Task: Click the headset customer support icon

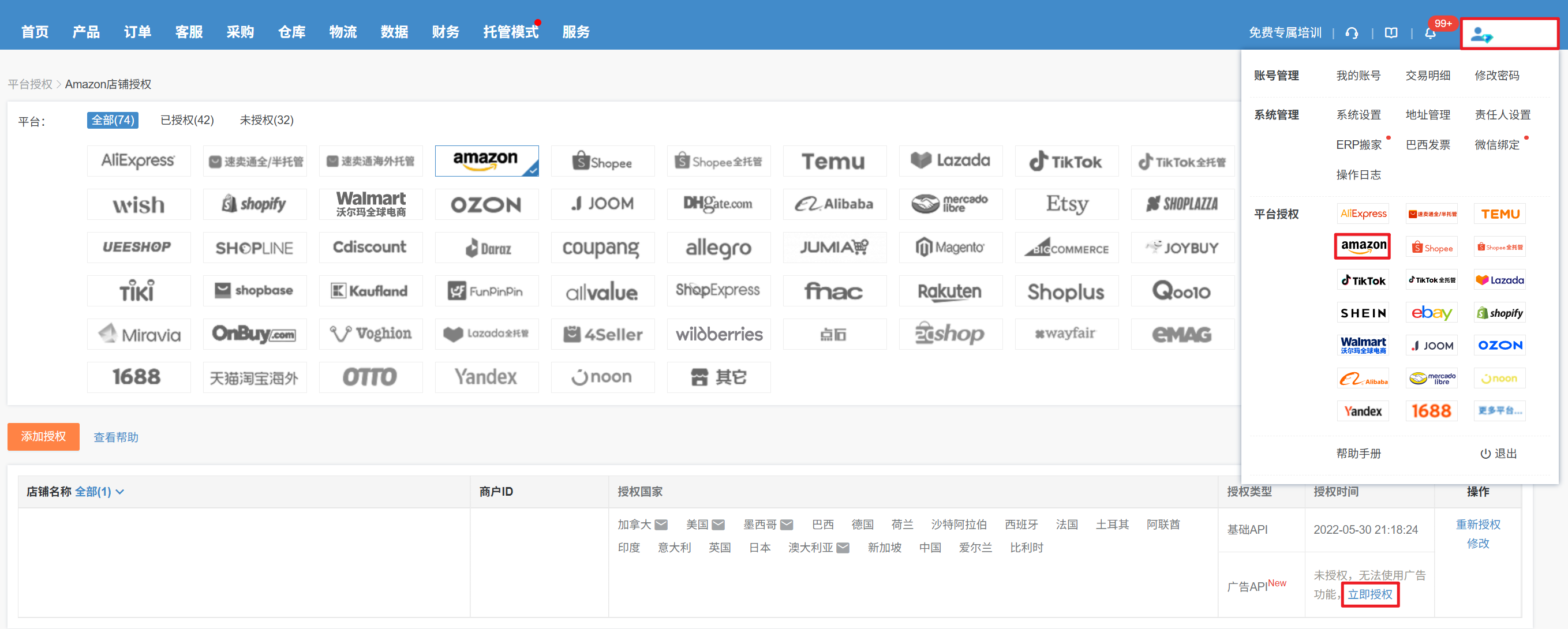Action: coord(1352,33)
